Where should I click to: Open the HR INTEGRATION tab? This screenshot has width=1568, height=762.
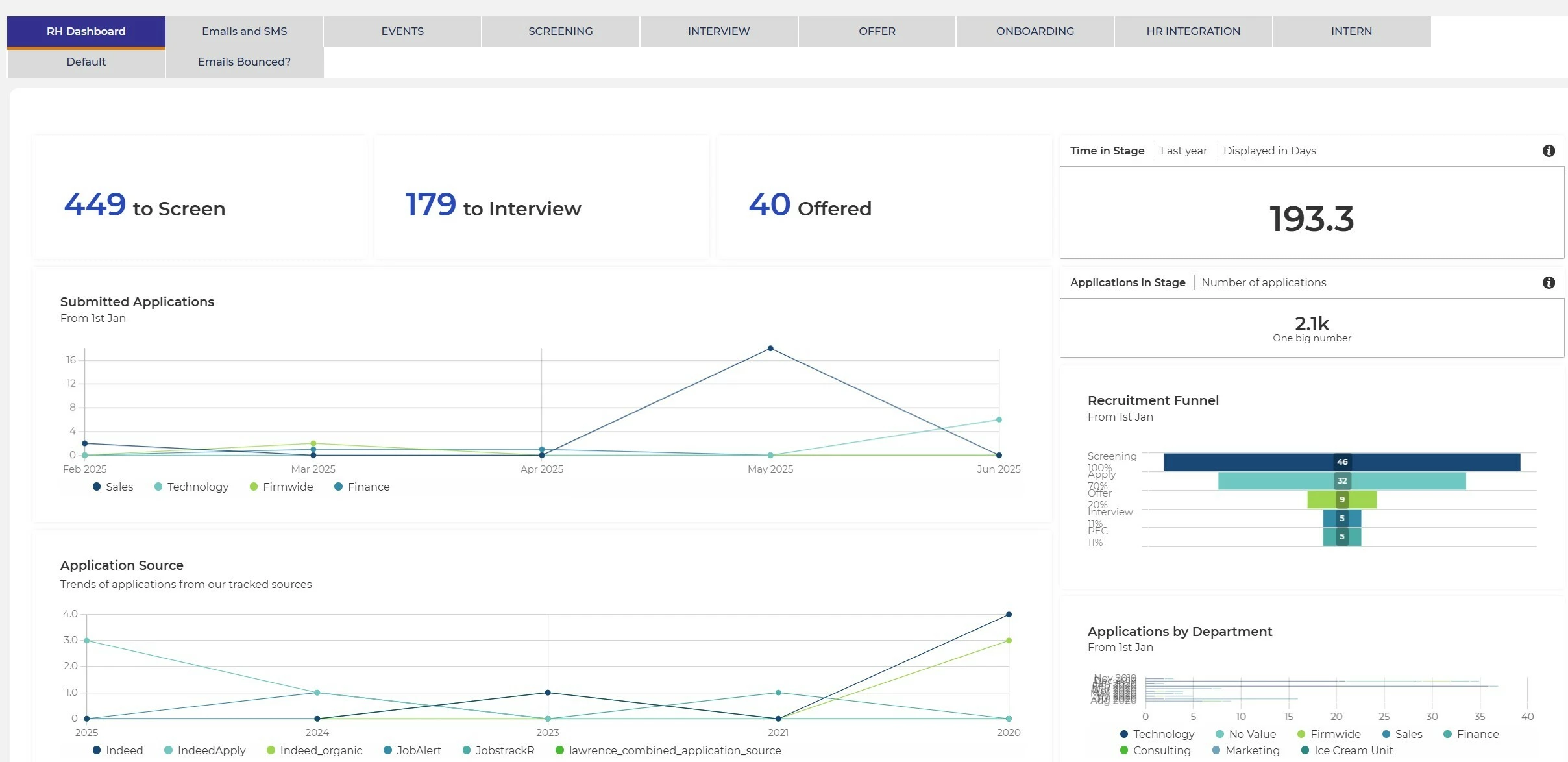click(x=1193, y=31)
